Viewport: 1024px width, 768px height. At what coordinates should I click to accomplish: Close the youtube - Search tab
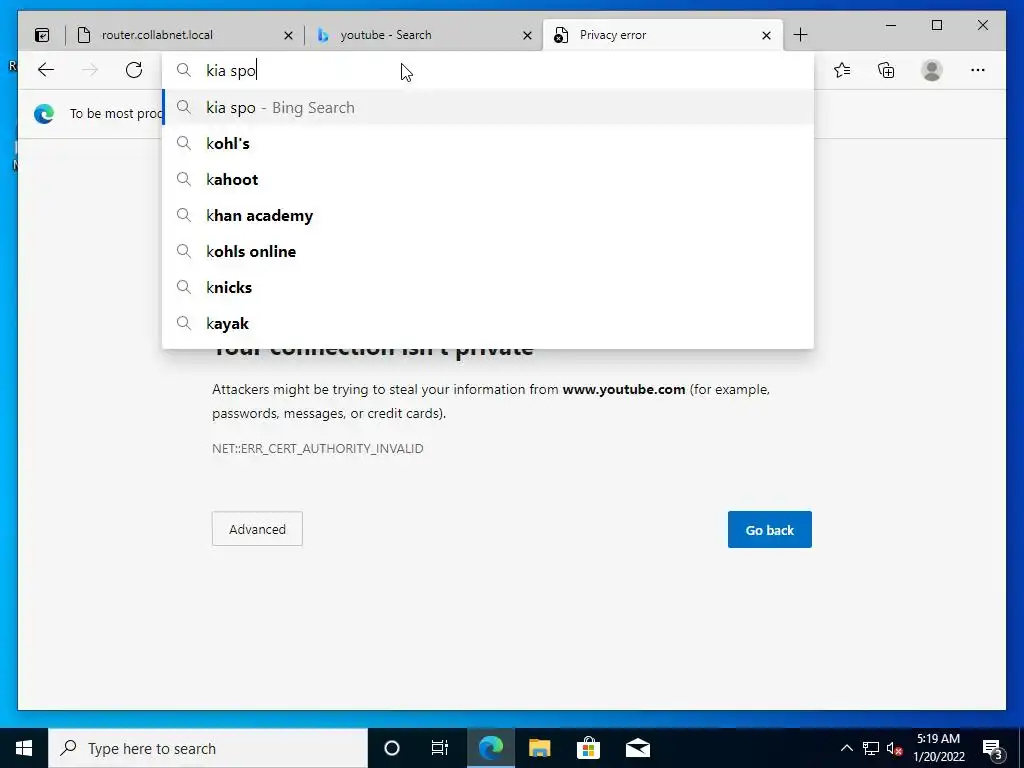coord(527,36)
